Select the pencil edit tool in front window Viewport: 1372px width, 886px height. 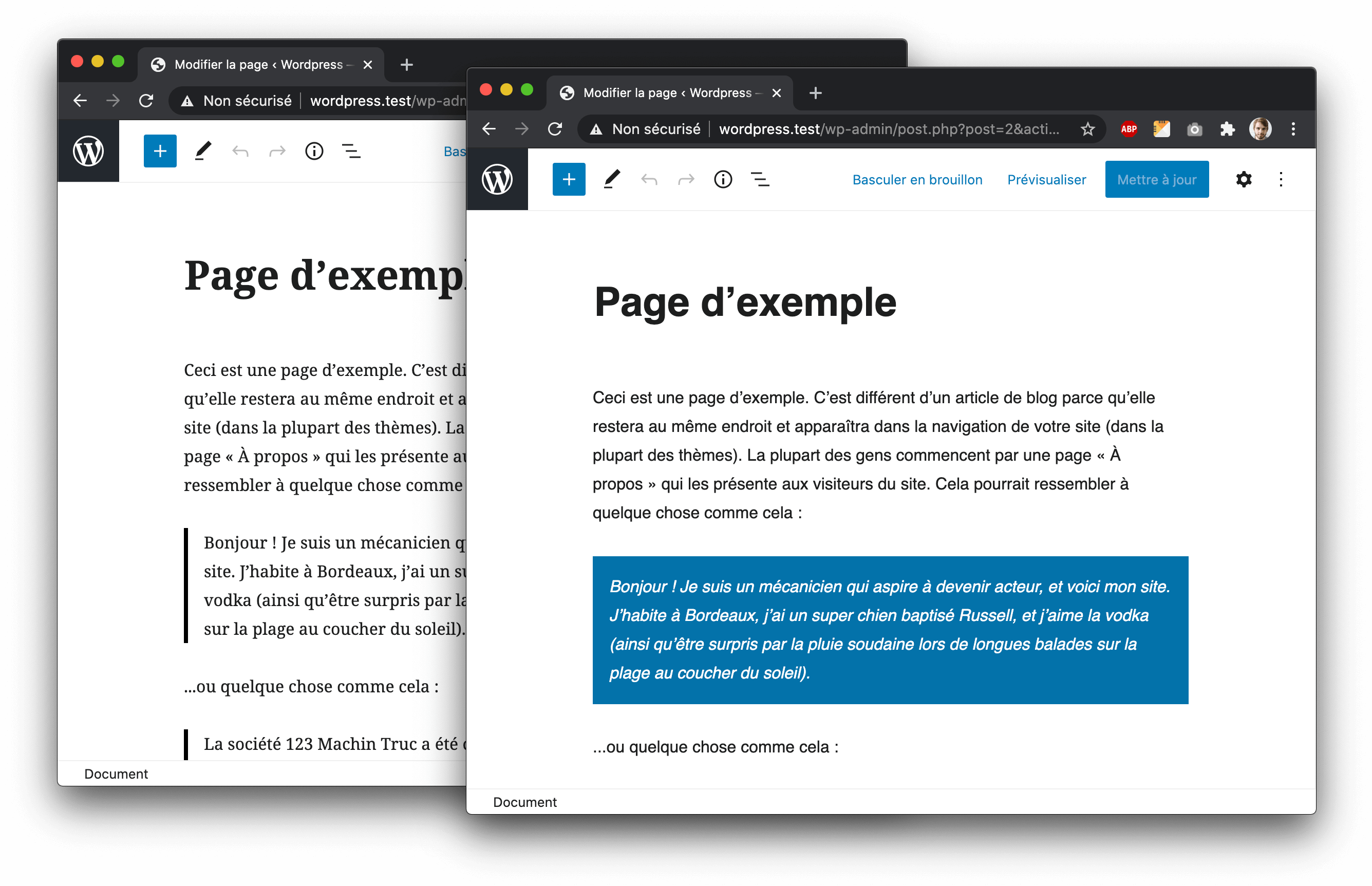(x=611, y=179)
